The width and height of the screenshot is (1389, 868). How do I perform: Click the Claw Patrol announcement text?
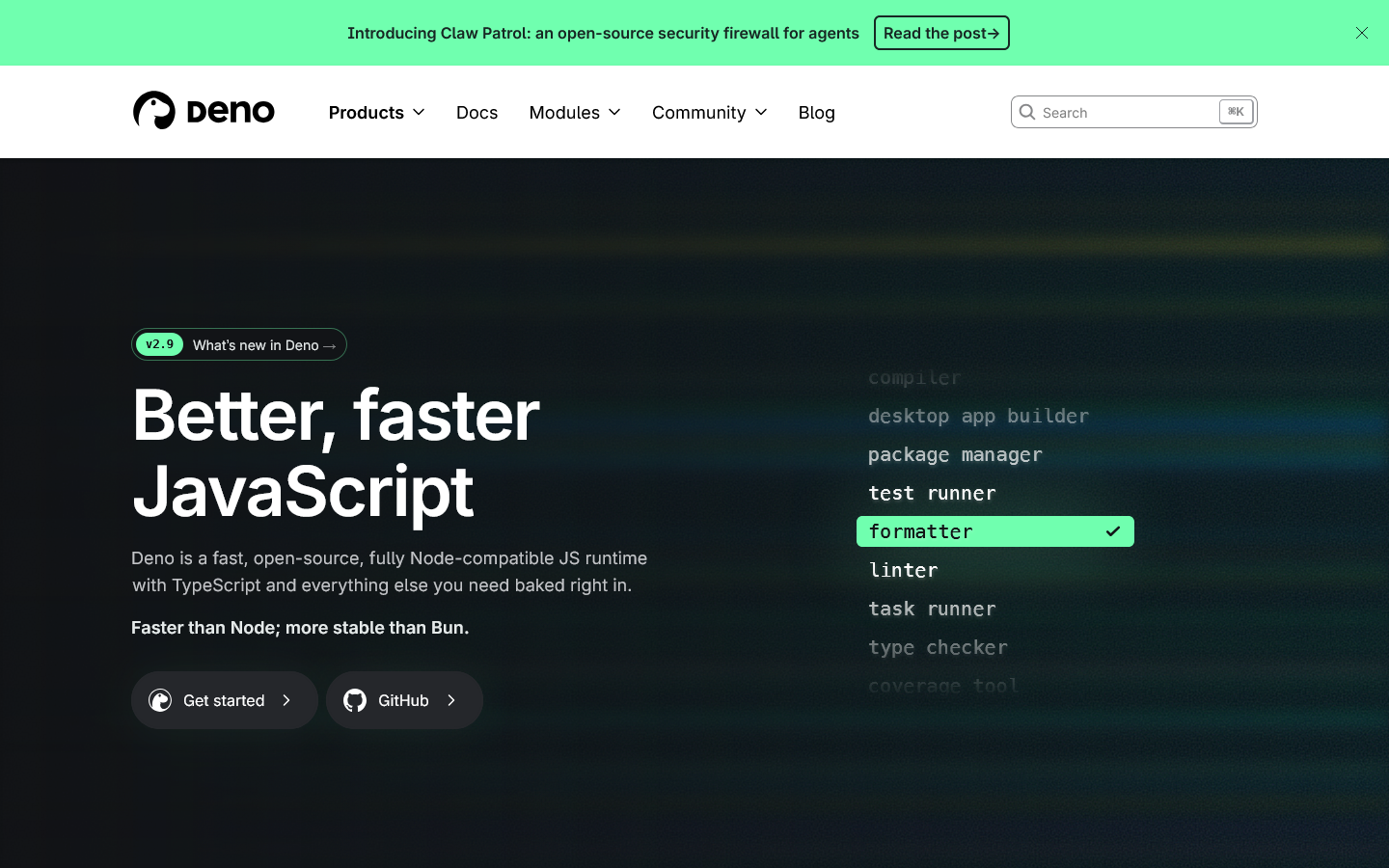(603, 33)
